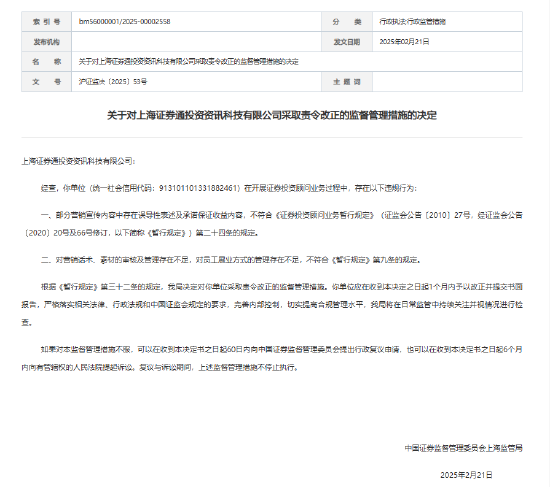Click the 发布机构 label cell
This screenshot has height=487, width=550.
[46, 42]
